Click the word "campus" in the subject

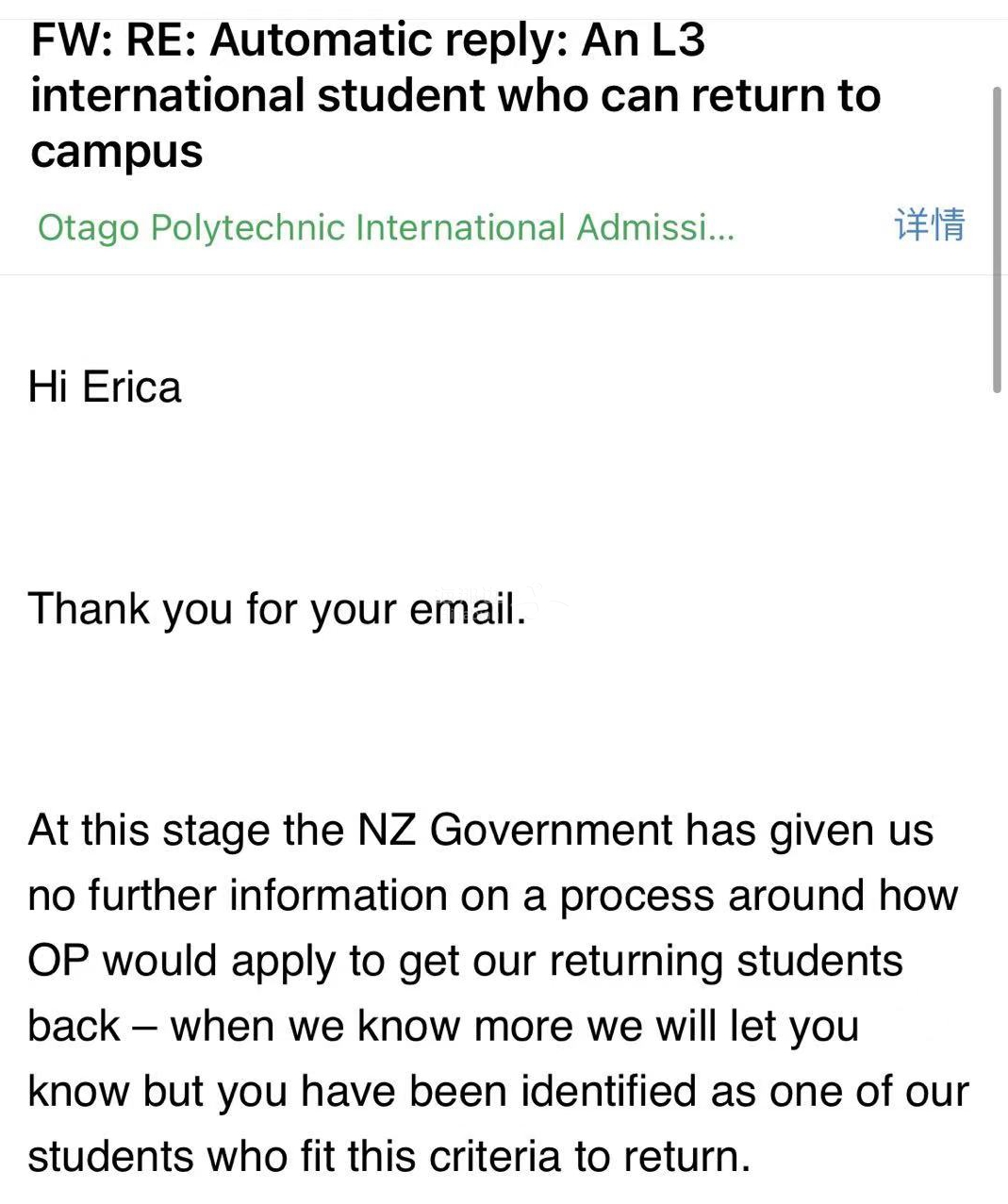(116, 152)
